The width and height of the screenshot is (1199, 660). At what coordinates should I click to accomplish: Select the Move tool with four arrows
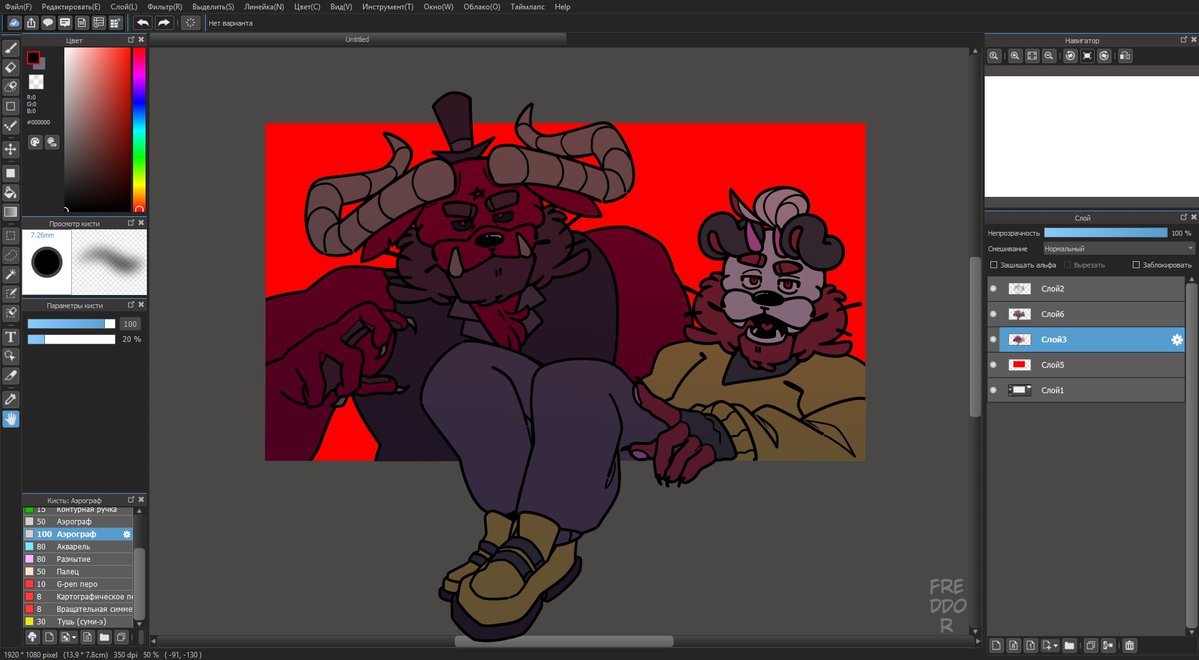pos(11,149)
